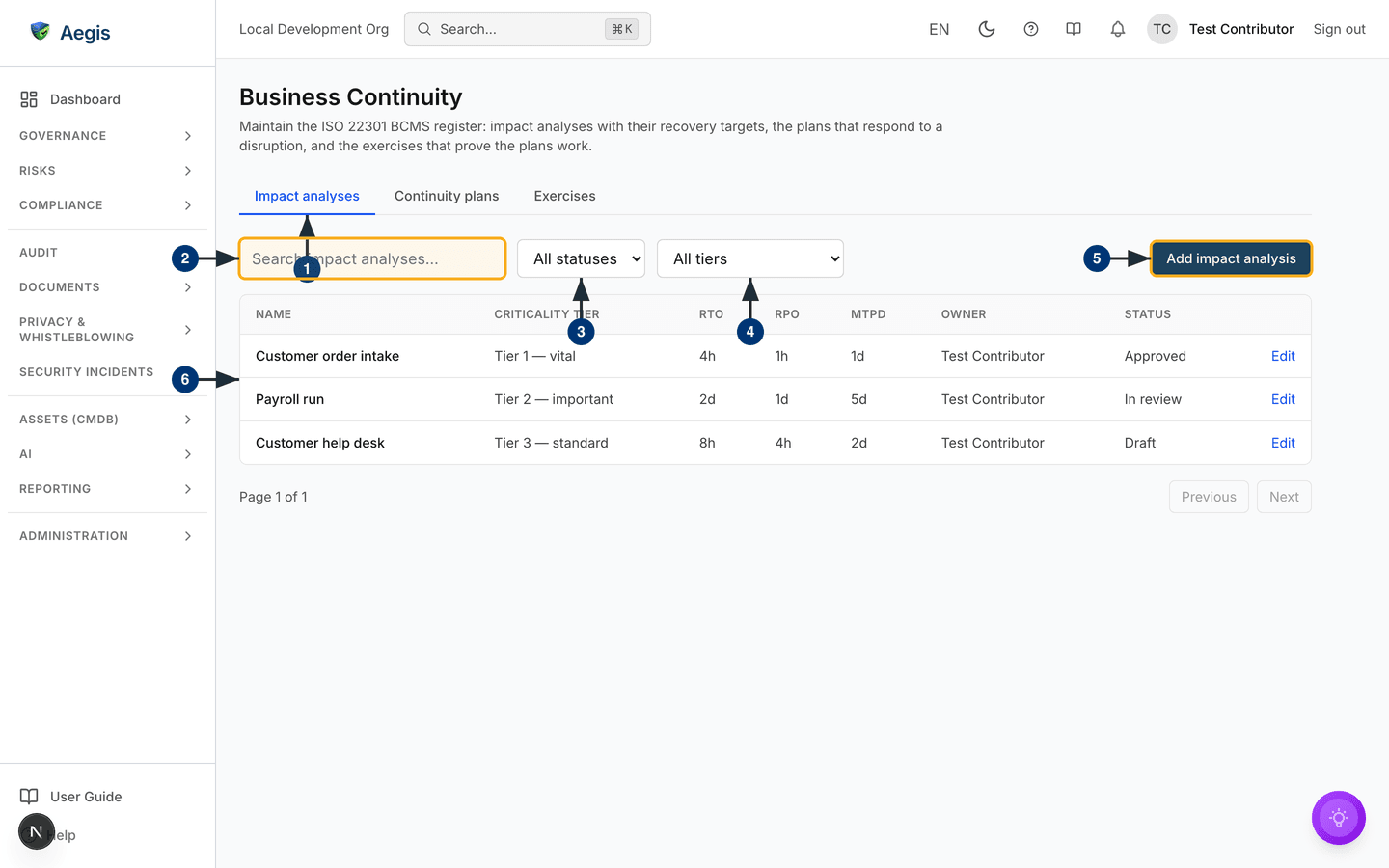The image size is (1389, 868).
Task: Open the purple lightbulb assistant button
Action: click(1339, 818)
